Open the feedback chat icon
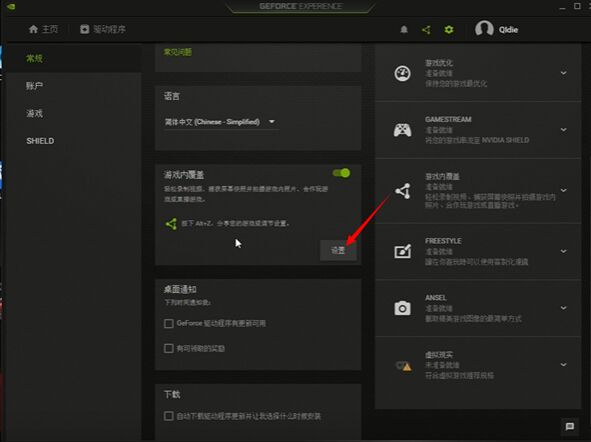Screen dimensions: 591x442 (x=570, y=426)
